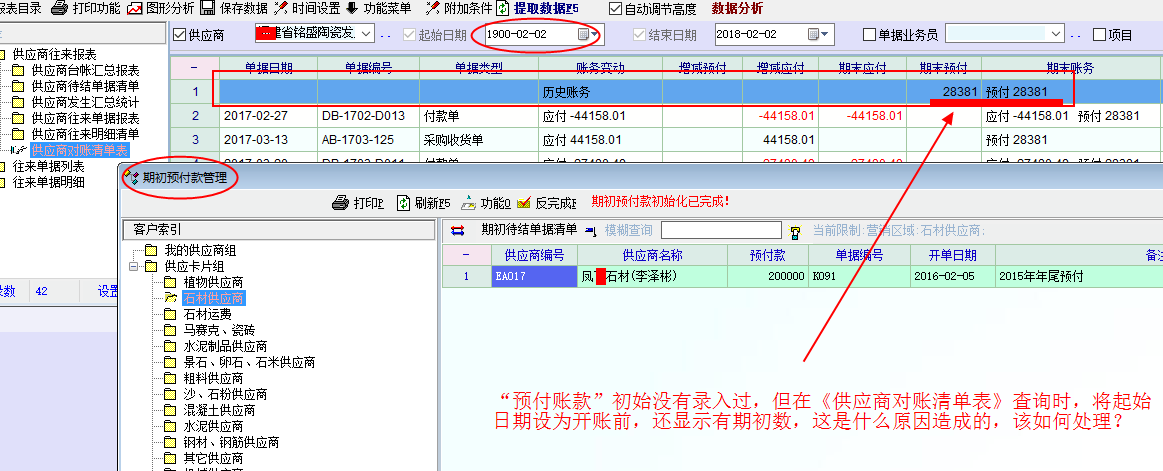Click the printer icon for 打印功能
The width and height of the screenshot is (1163, 471).
59,8
